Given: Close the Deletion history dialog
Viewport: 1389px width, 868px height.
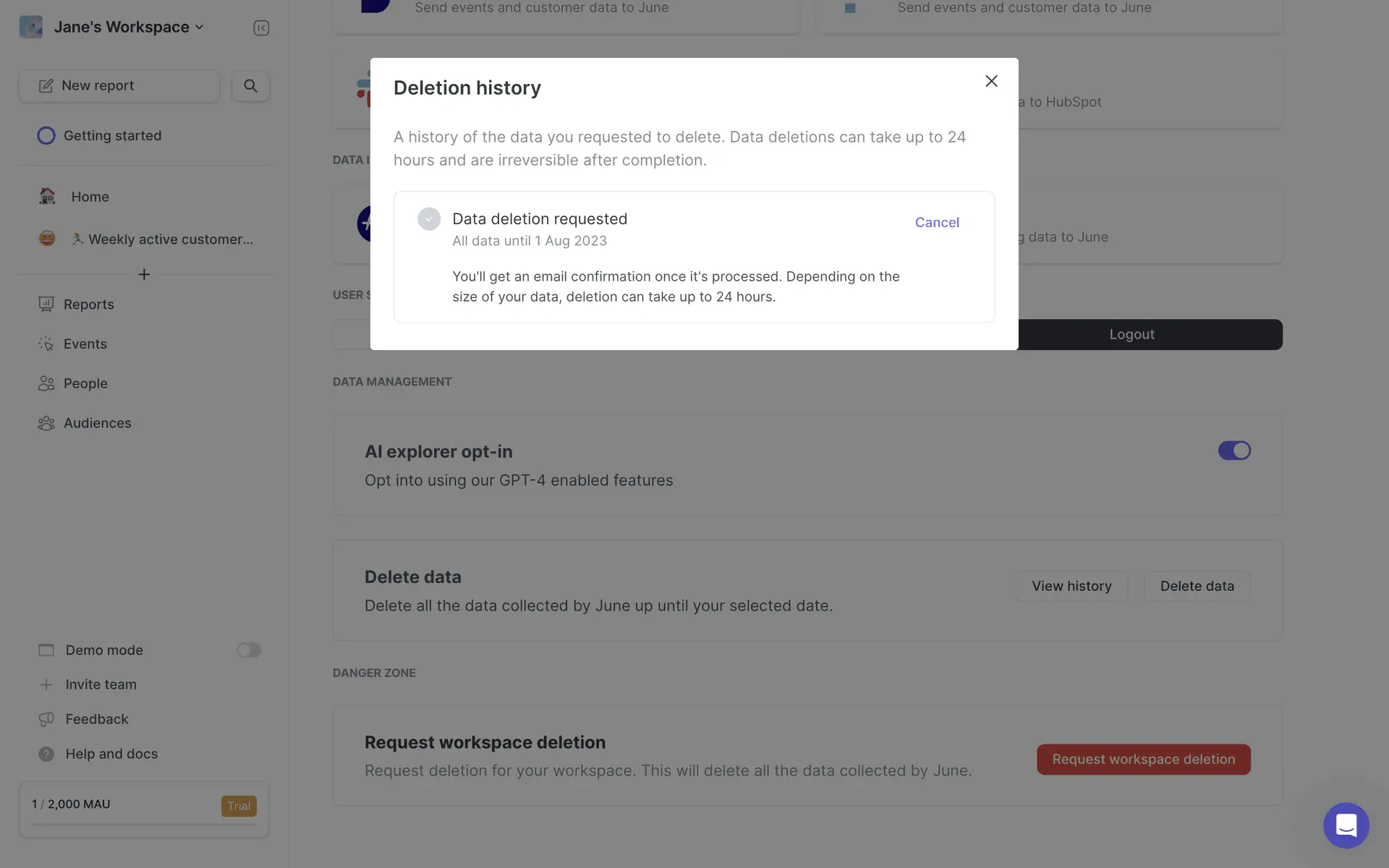Looking at the screenshot, I should coord(991,81).
